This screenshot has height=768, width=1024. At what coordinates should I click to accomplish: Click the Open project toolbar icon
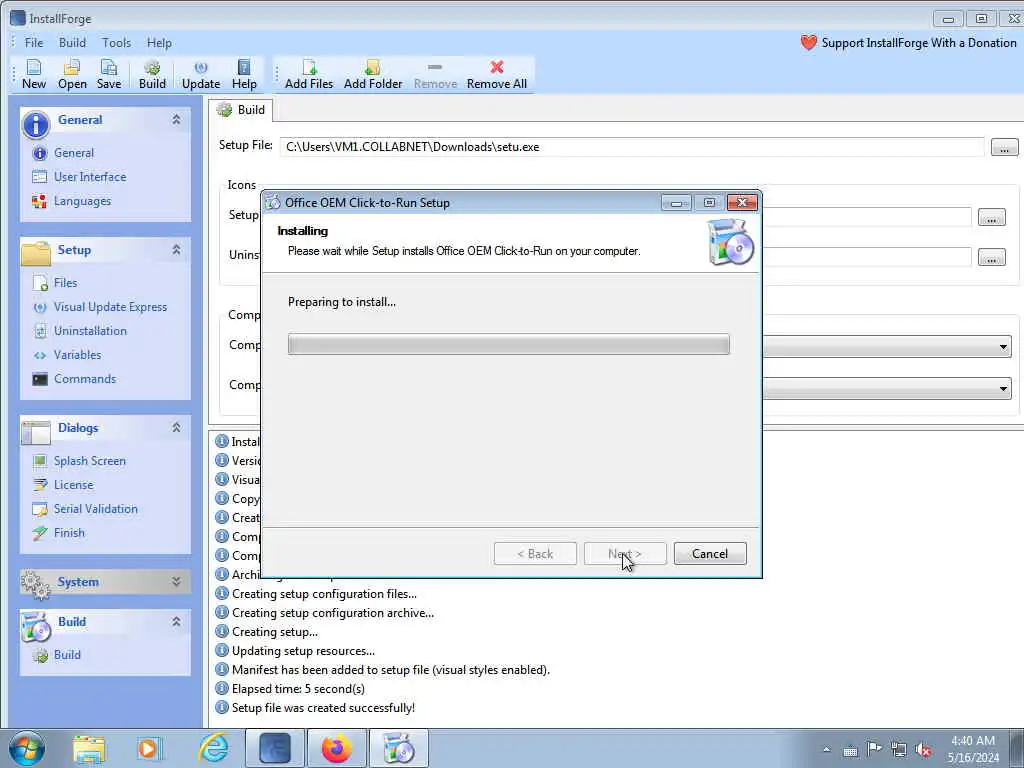click(x=72, y=74)
